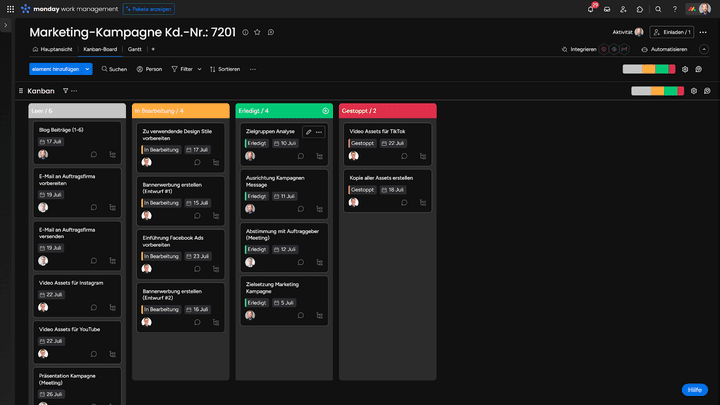Click Pakete anzeigen button
This screenshot has height=405, width=720.
click(x=148, y=9)
